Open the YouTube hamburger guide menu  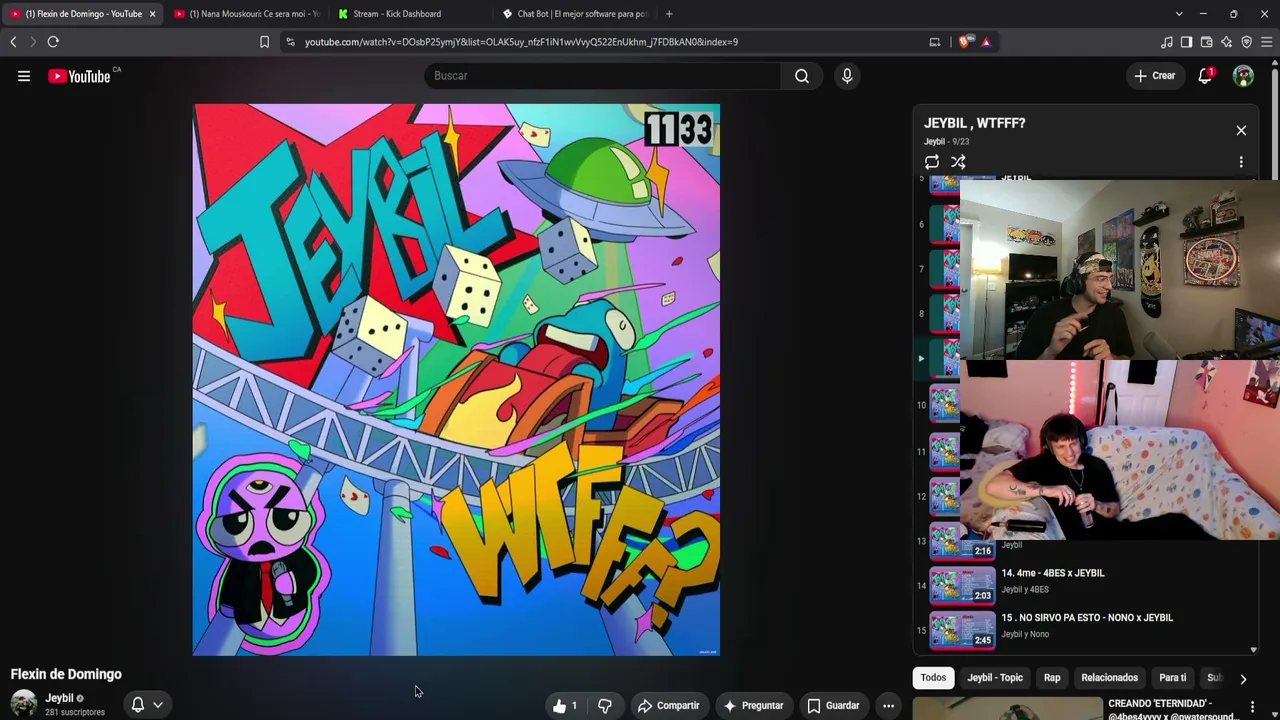click(x=24, y=76)
